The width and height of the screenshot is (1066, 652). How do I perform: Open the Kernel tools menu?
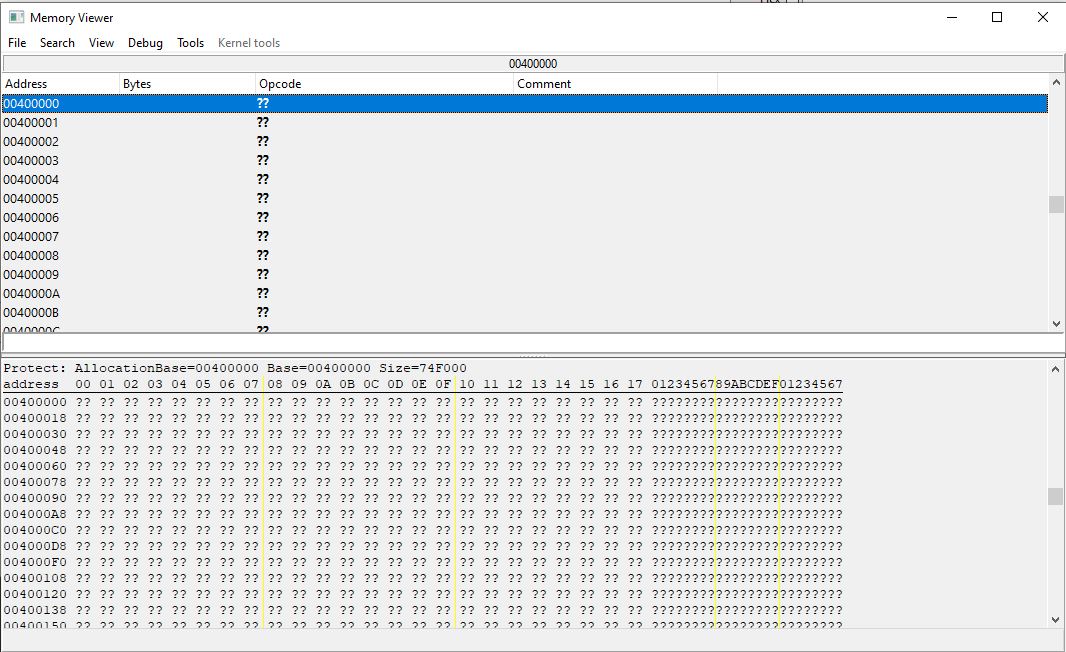coord(249,43)
